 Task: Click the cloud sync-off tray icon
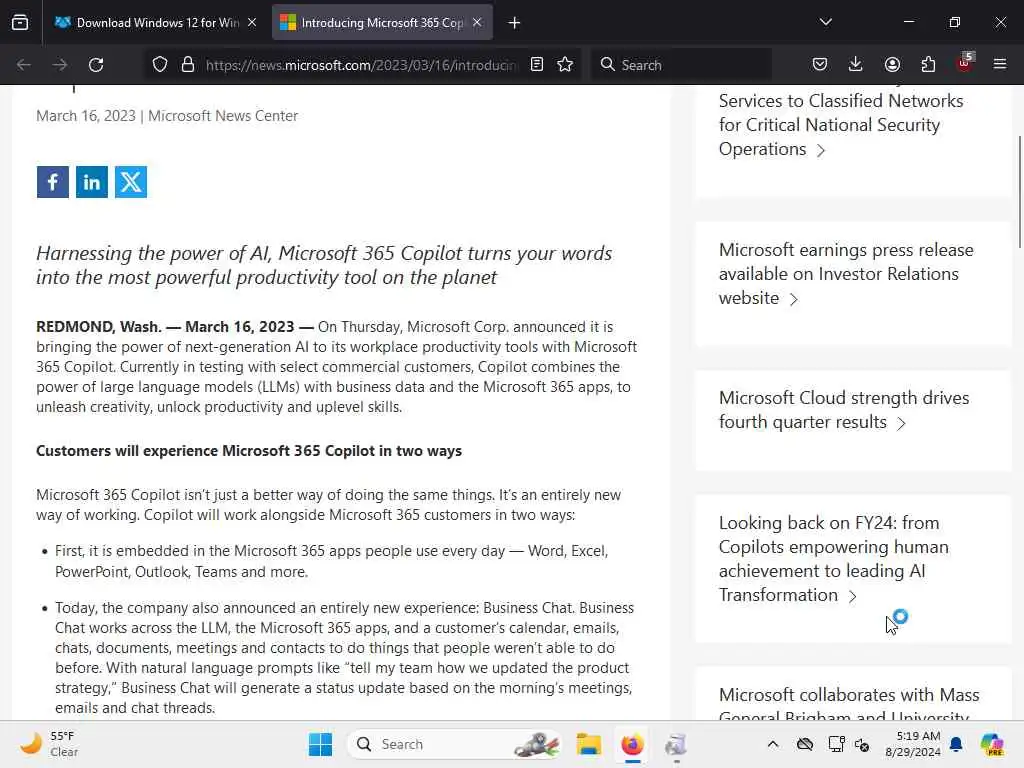pos(805,744)
